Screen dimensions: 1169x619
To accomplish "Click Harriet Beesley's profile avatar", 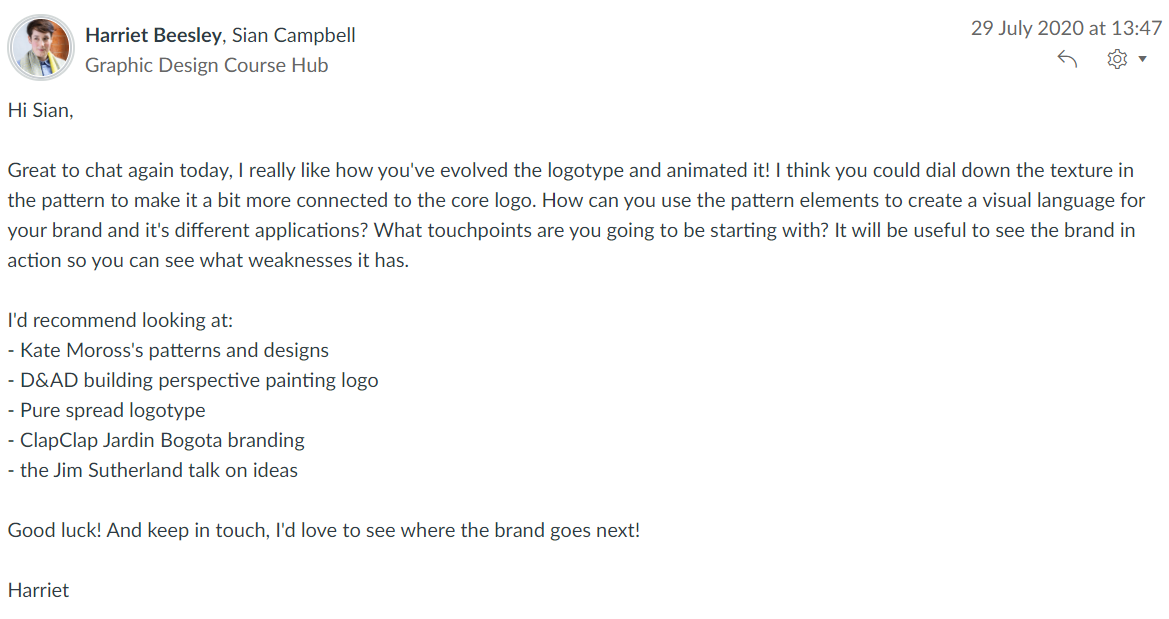I will pos(40,48).
